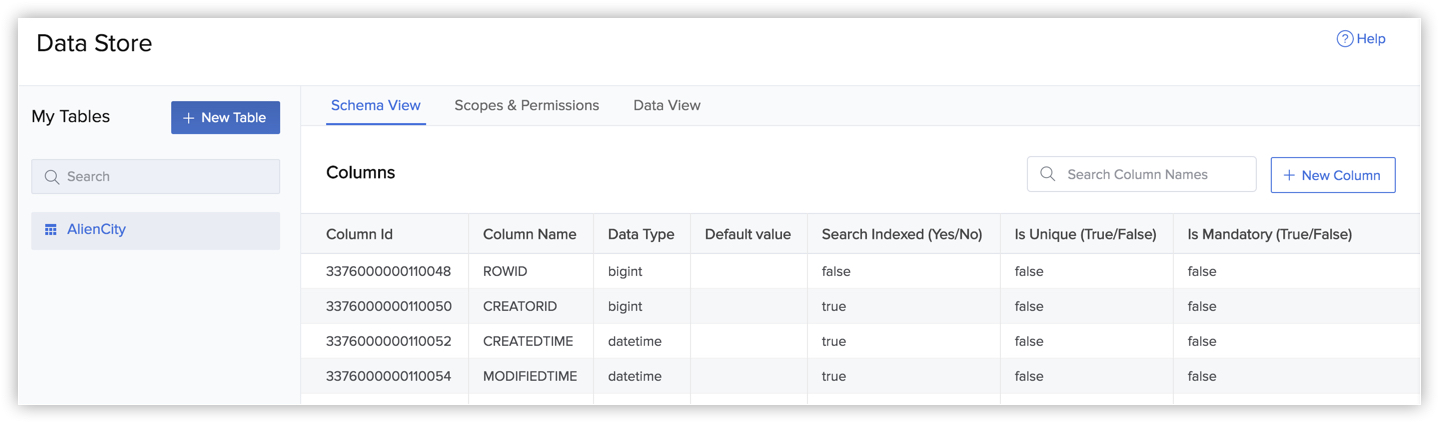The height and width of the screenshot is (423, 1439).
Task: Click the magnifier icon in tables search
Action: (52, 177)
